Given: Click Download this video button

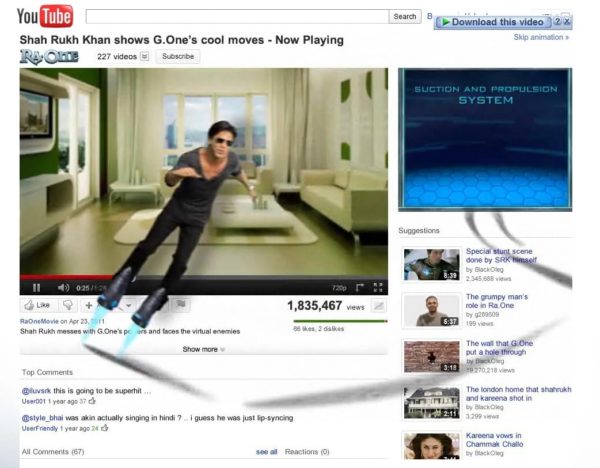Looking at the screenshot, I should tap(492, 22).
